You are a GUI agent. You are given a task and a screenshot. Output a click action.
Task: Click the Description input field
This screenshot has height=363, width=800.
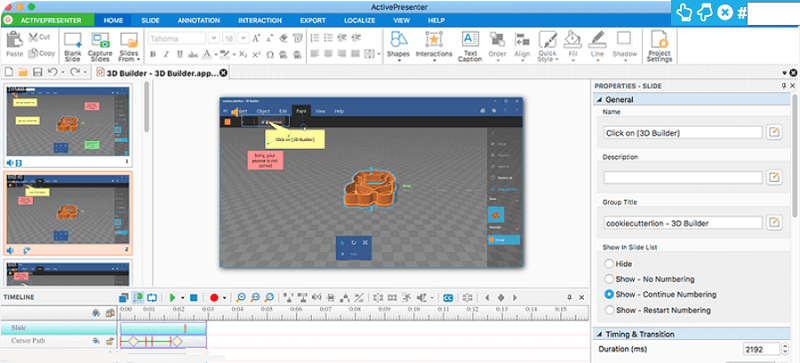683,178
